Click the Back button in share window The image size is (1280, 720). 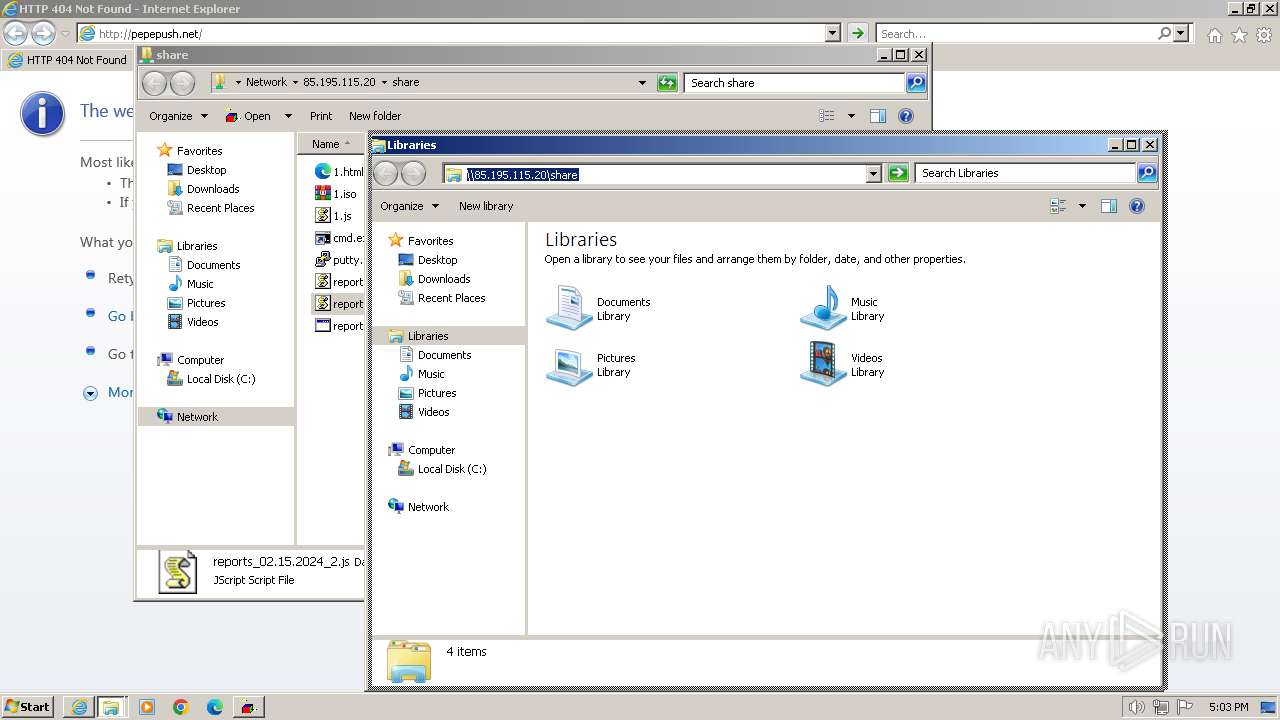155,83
